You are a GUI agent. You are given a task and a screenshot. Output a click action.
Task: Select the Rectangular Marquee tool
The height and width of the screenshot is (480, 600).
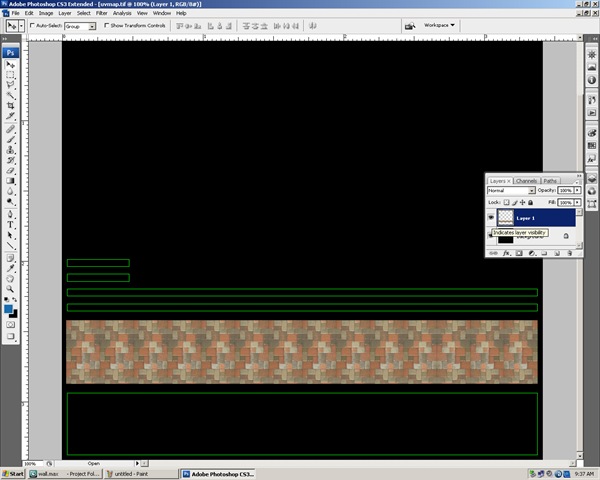click(10, 75)
